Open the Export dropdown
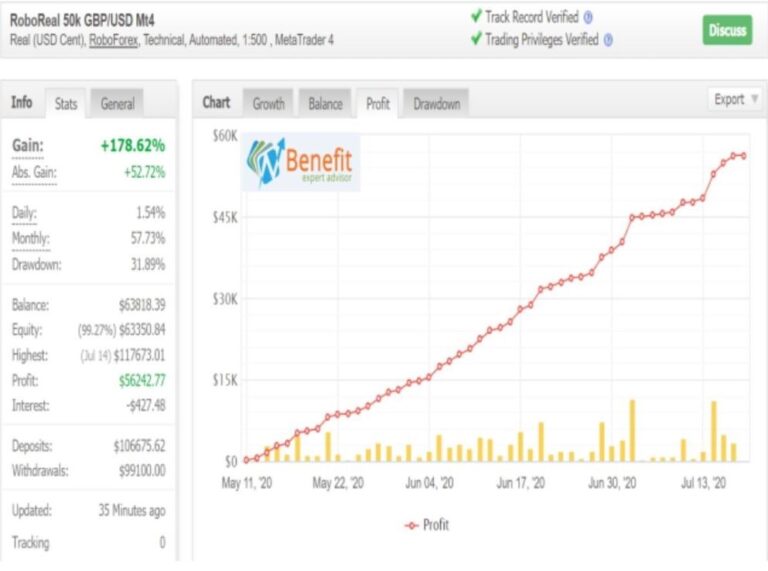This screenshot has width=768, height=571. (734, 99)
